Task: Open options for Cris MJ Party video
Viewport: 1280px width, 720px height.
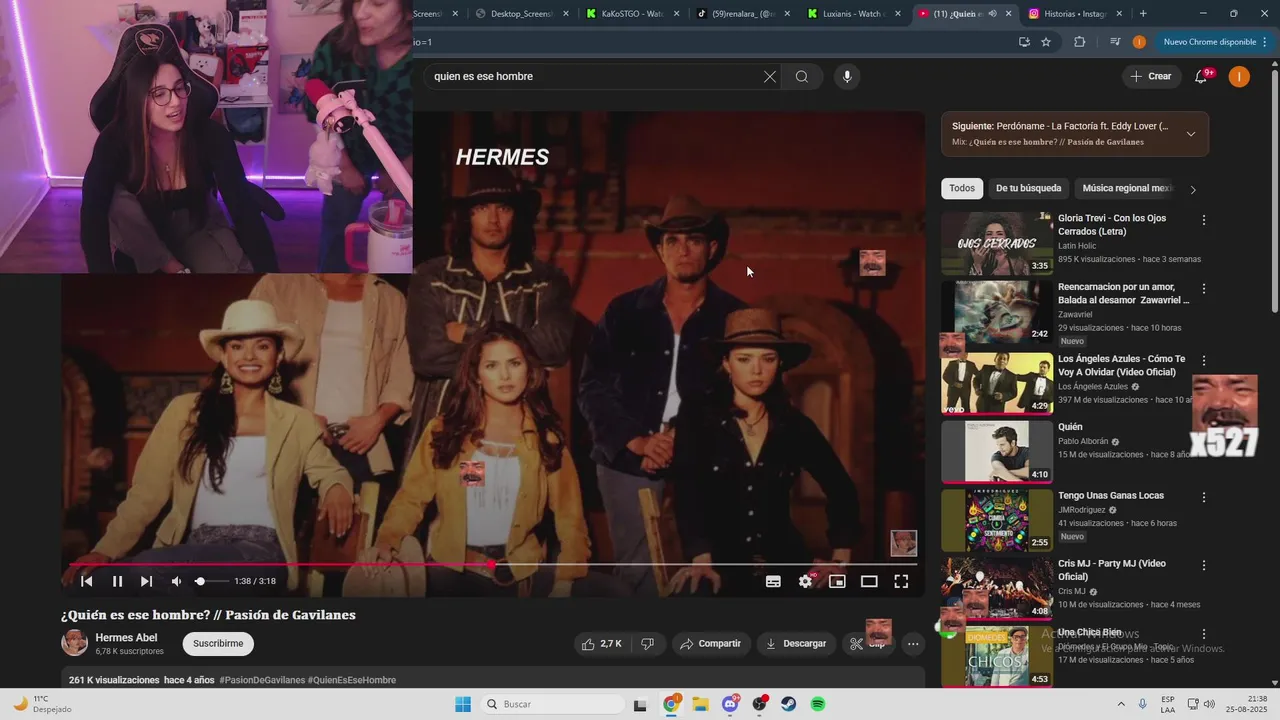Action: (x=1204, y=565)
